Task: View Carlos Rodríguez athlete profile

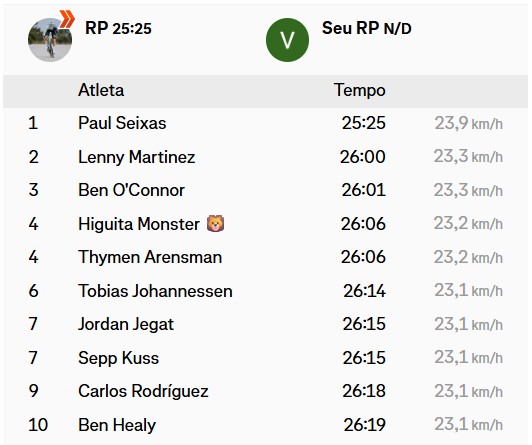Action: 143,391
